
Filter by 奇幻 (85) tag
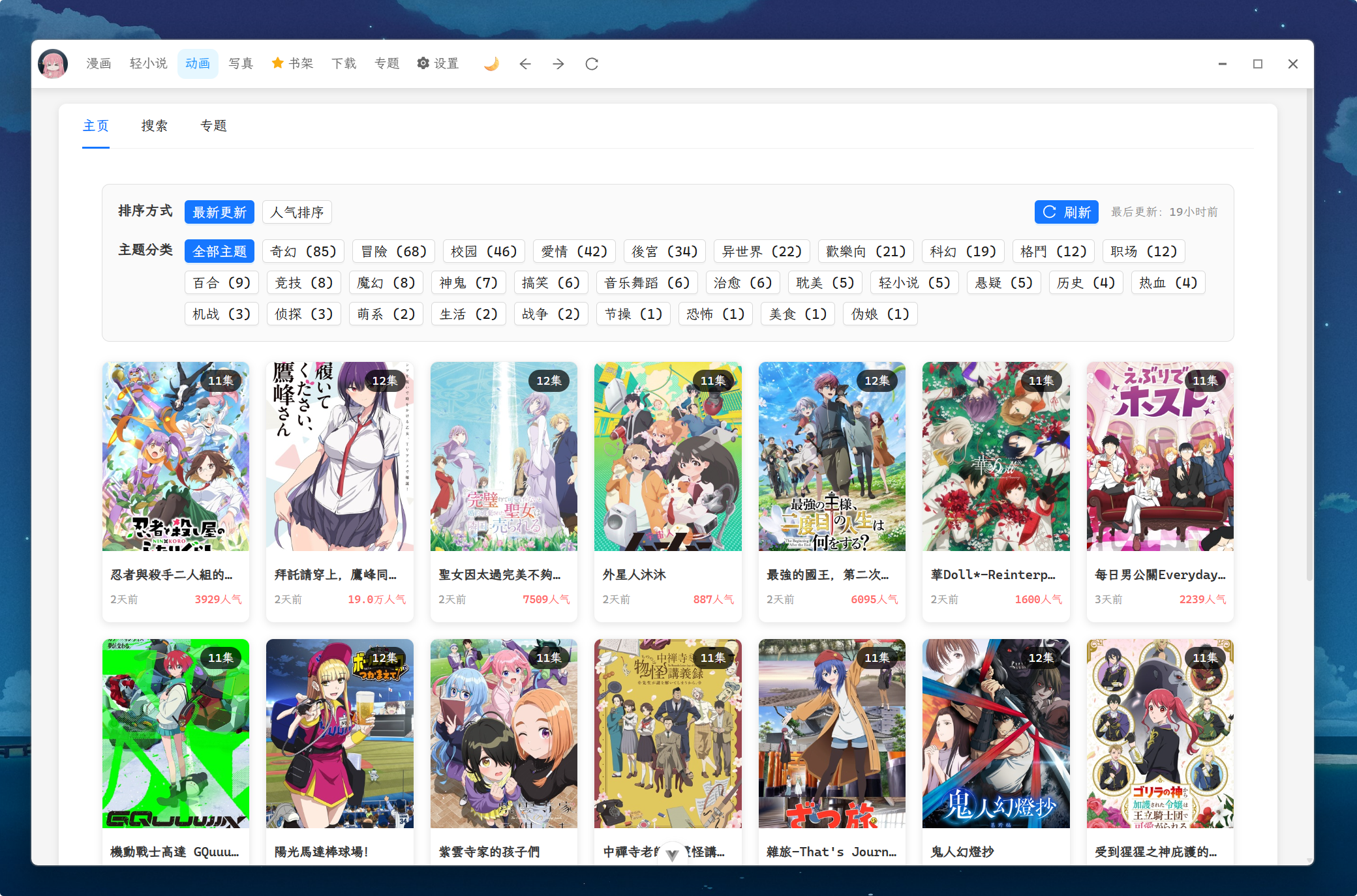tap(303, 251)
